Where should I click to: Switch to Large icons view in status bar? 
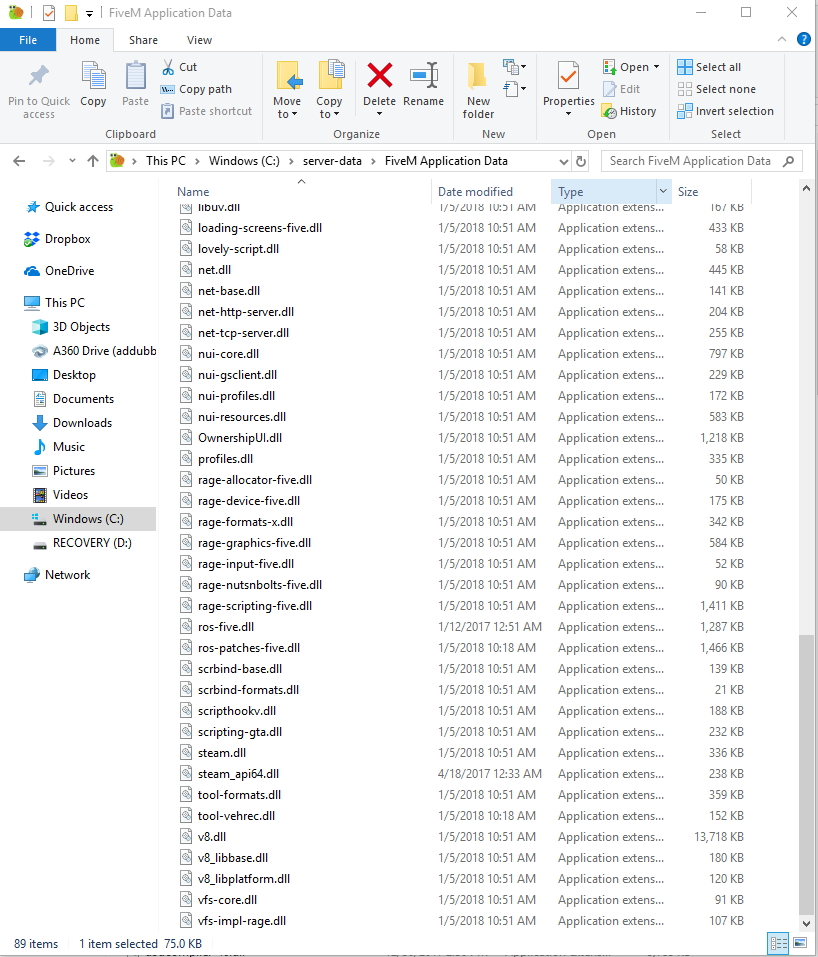click(x=800, y=944)
